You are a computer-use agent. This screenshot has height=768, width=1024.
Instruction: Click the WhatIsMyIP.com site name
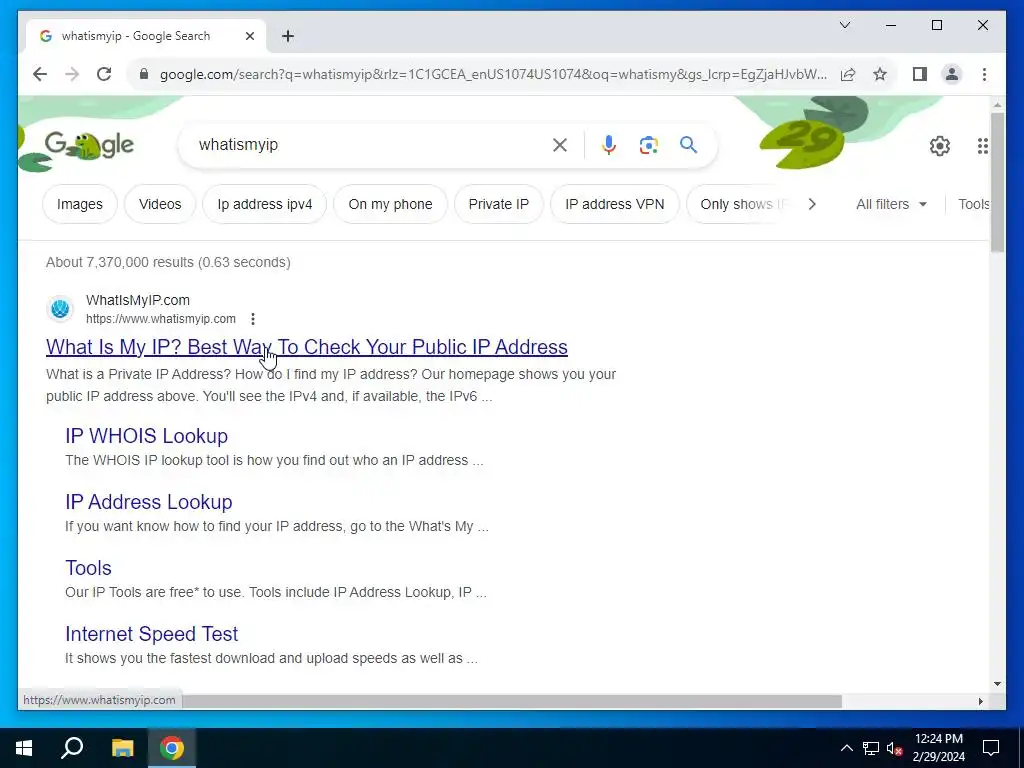click(138, 300)
